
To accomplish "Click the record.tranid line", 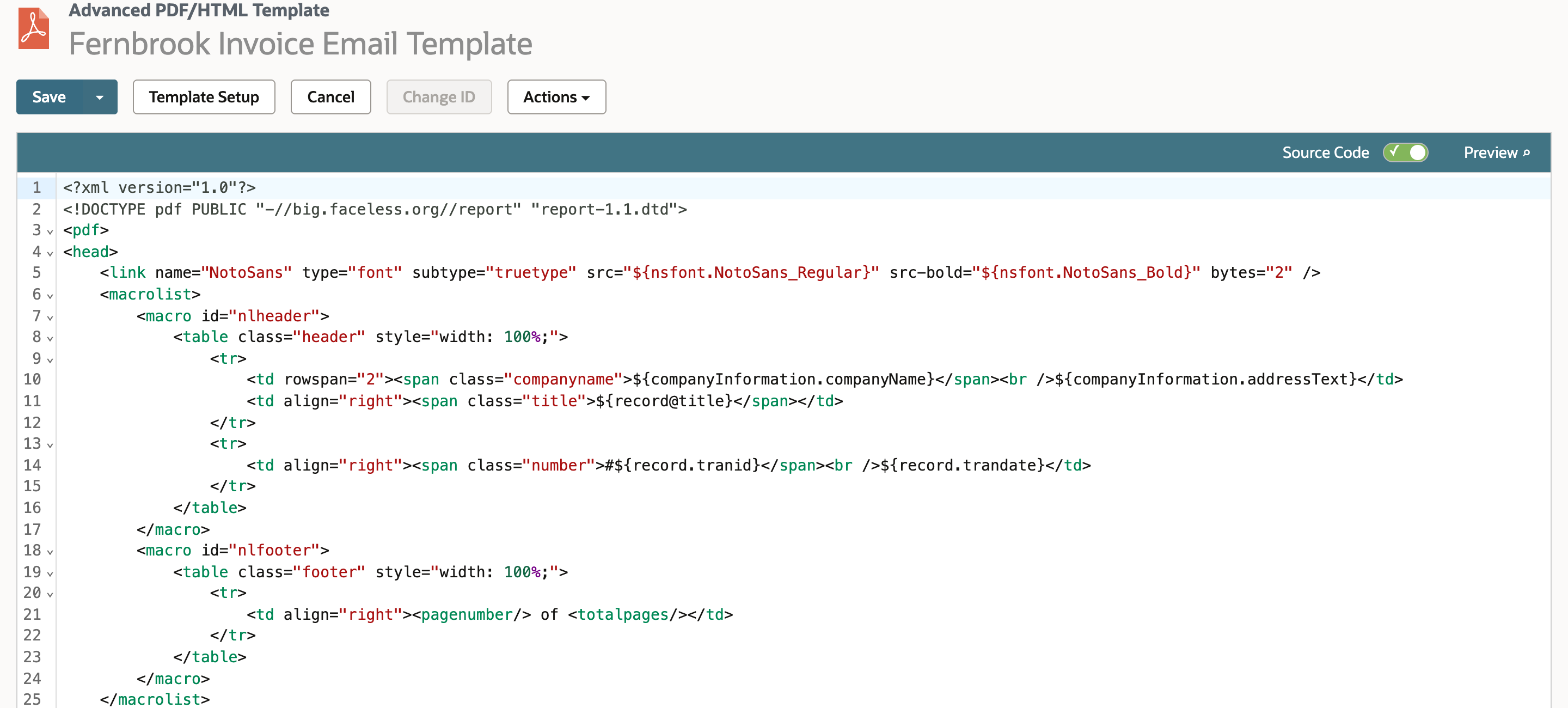I will tap(669, 465).
